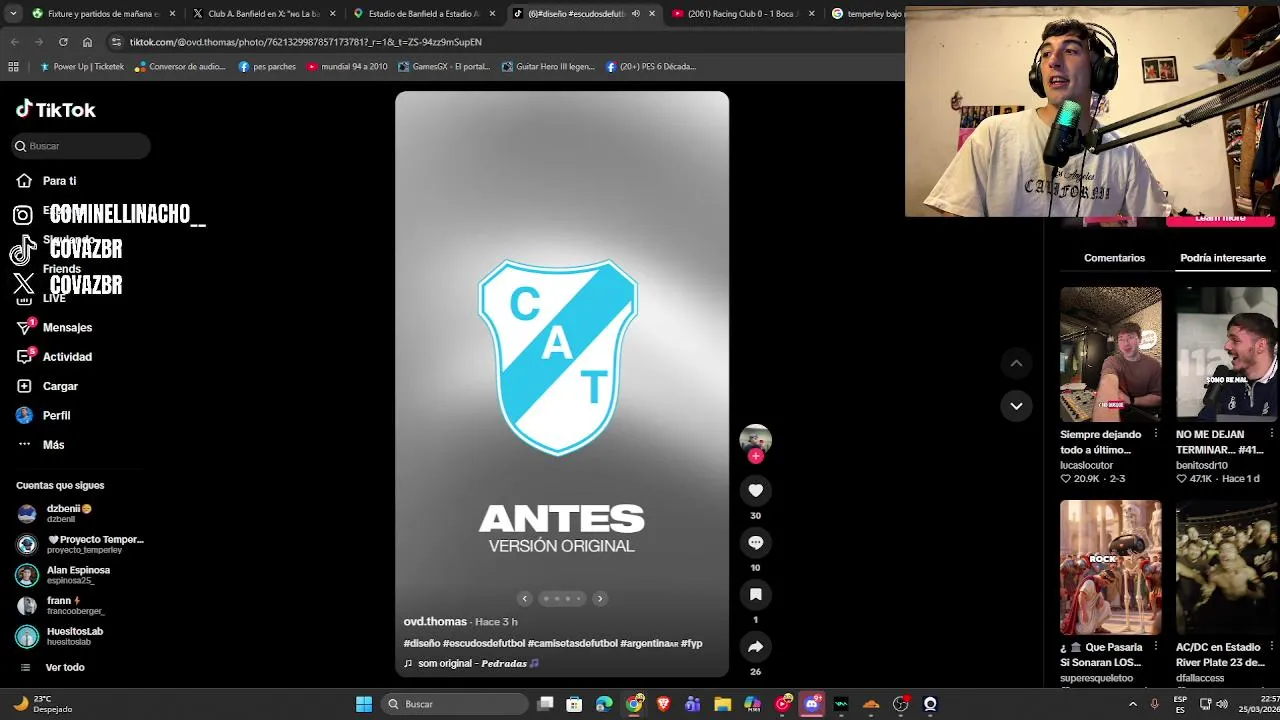Click lucaslocutor author name
The image size is (1280, 720).
[x=1086, y=465]
